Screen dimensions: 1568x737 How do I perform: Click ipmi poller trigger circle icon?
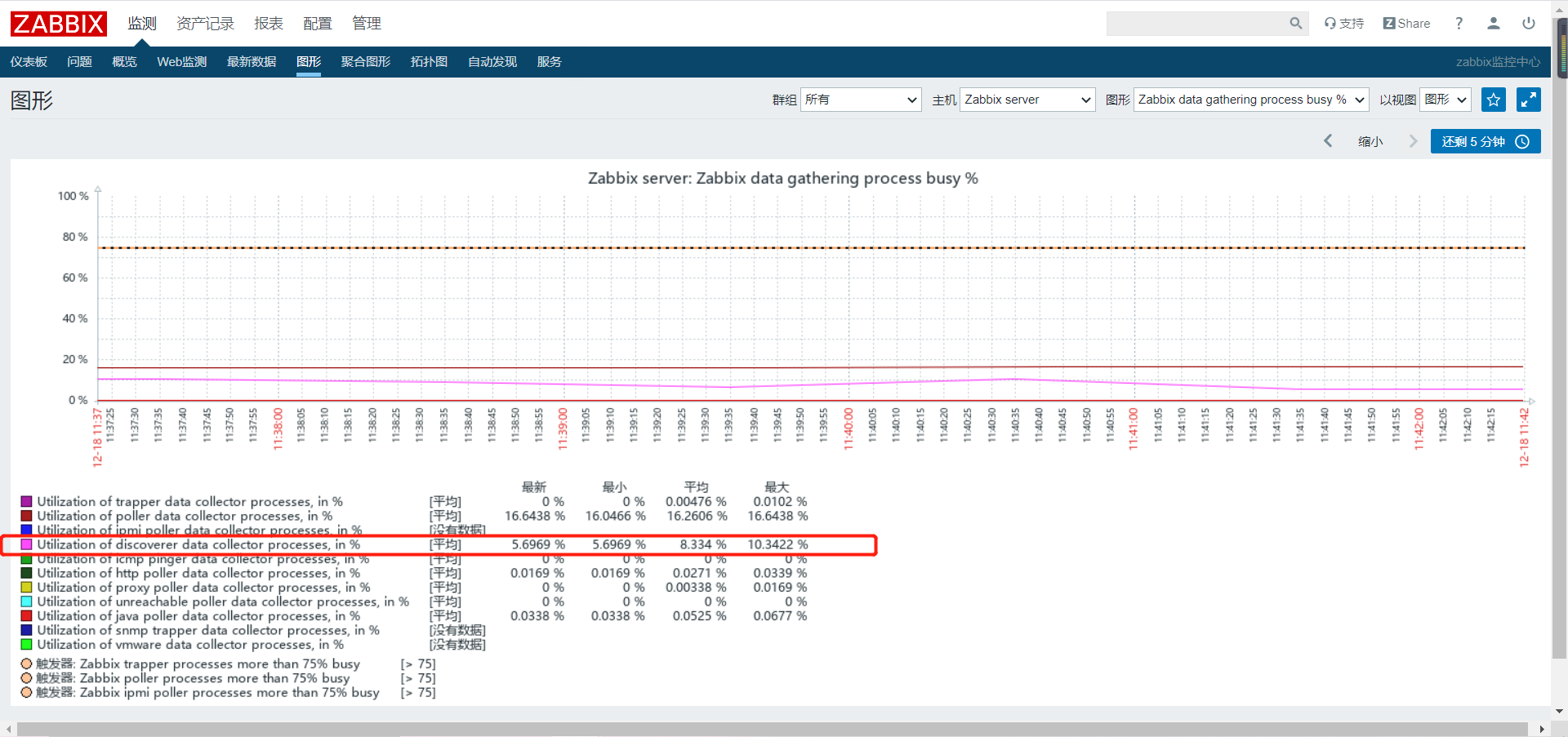point(26,692)
